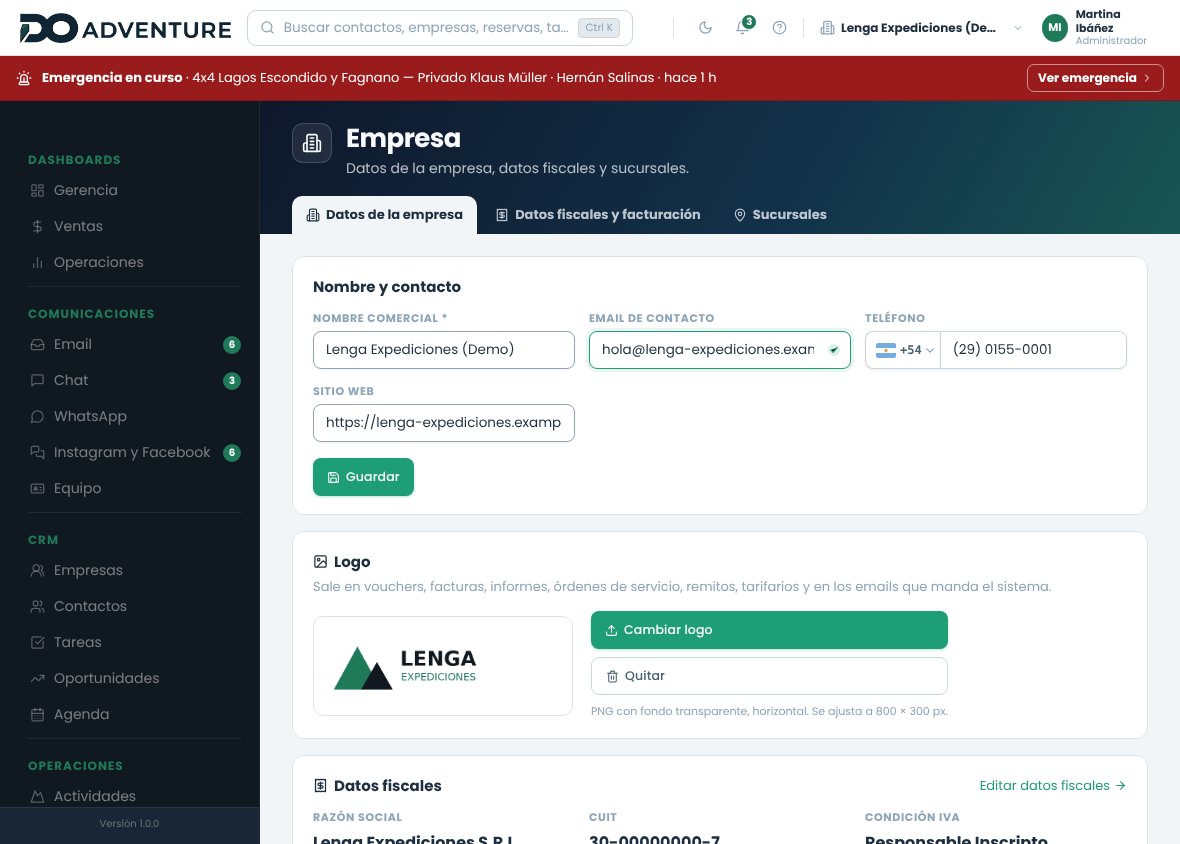Click the DO Adventure logo
Screen dimensions: 1180x844
point(125,28)
